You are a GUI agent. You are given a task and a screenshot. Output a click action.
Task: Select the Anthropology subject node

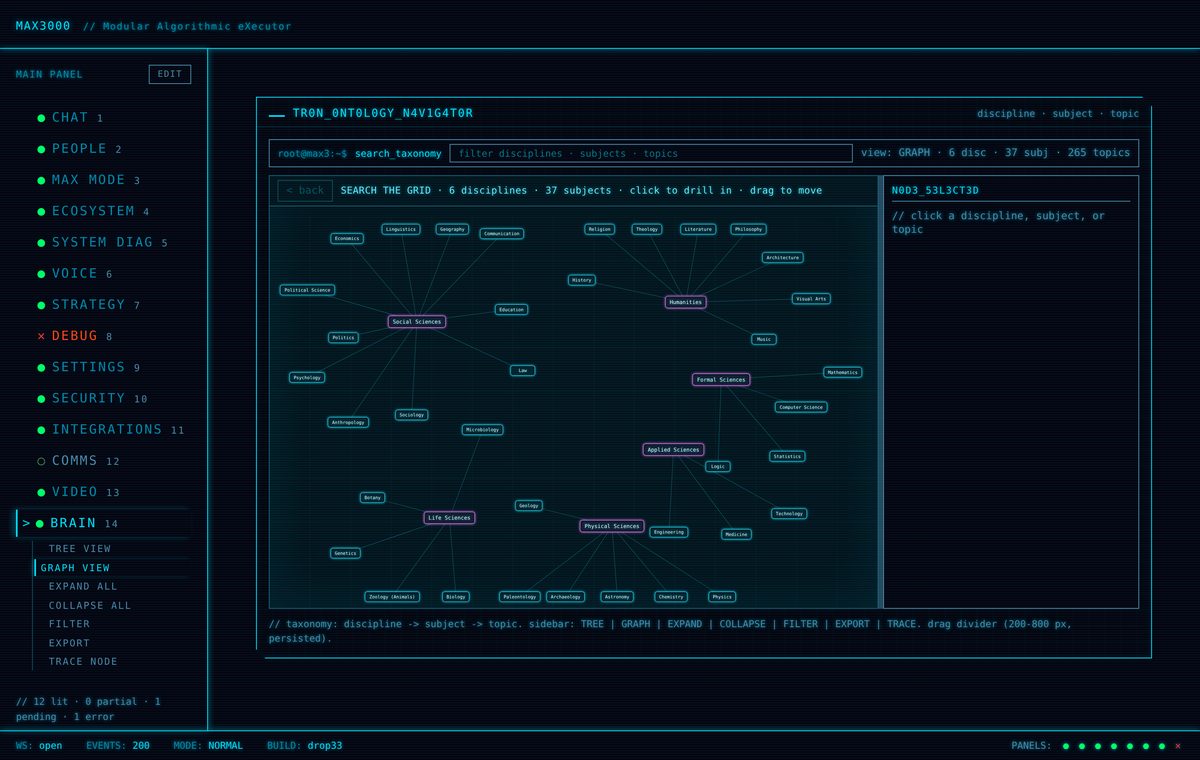click(348, 423)
